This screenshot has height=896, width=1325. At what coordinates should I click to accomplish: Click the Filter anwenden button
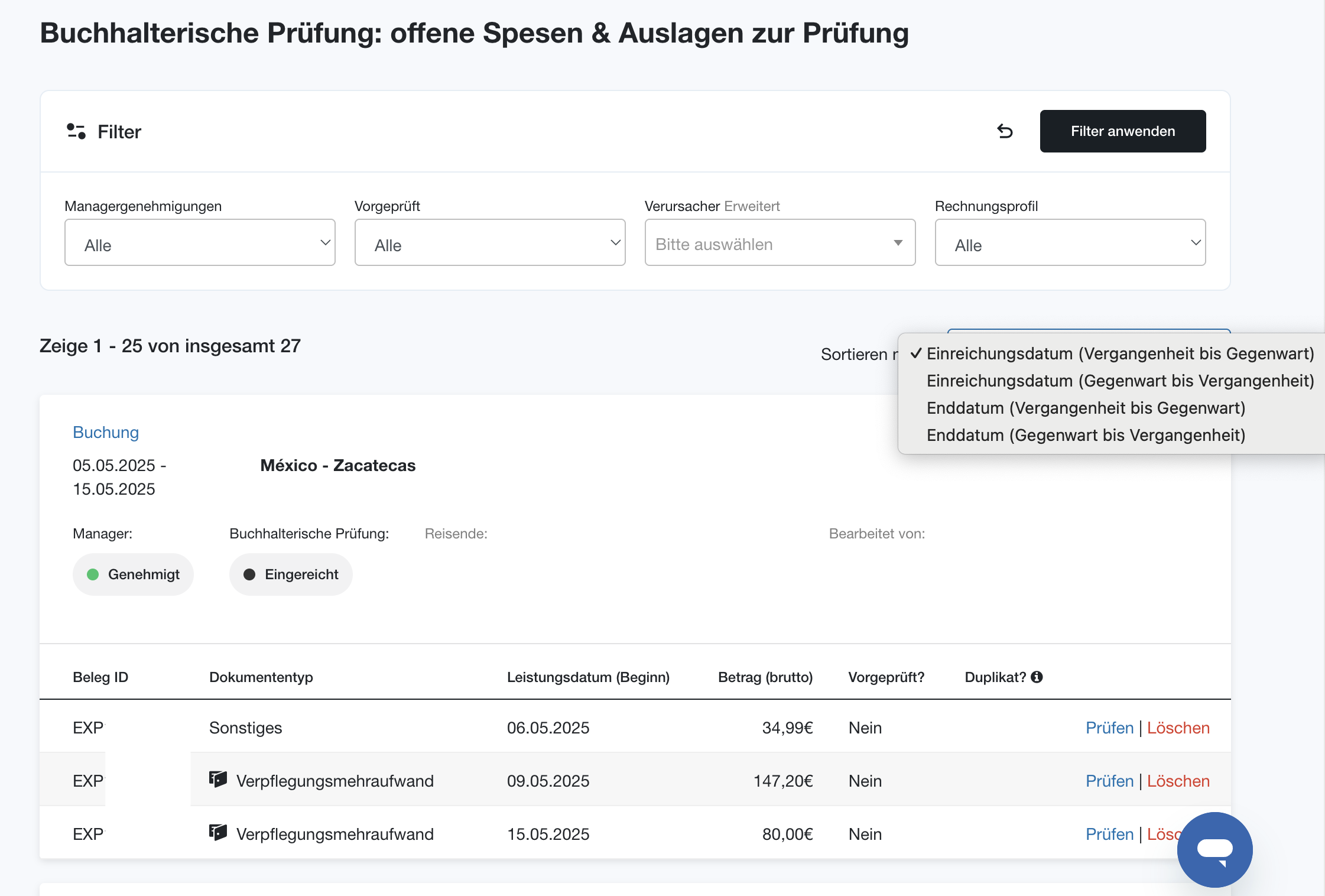pos(1123,131)
